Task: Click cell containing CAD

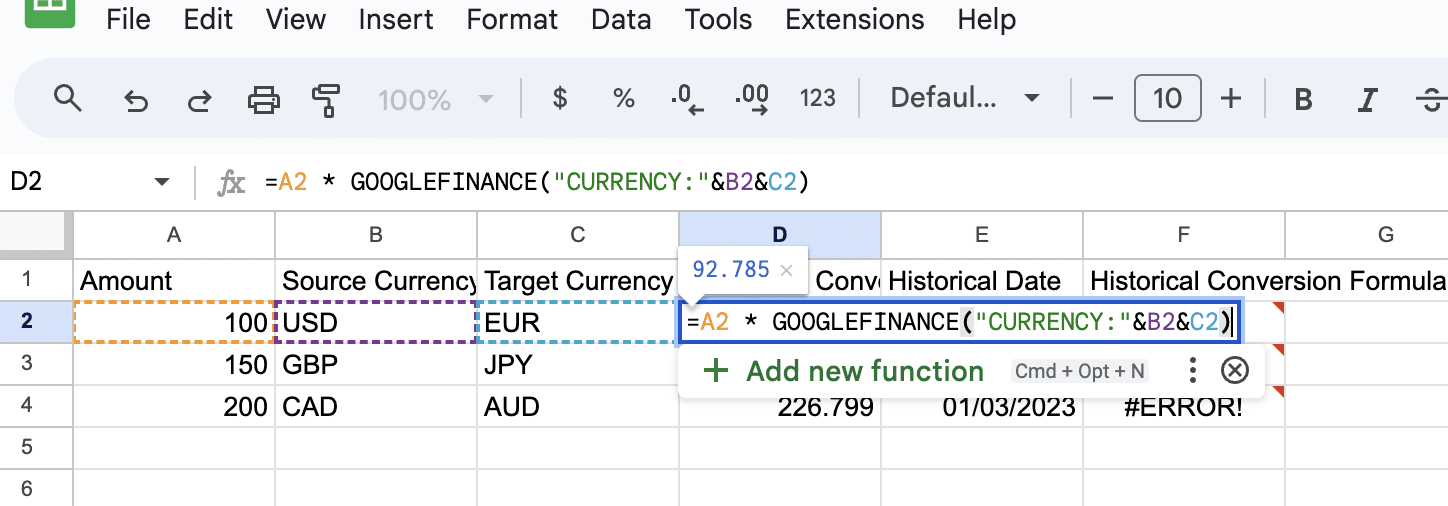Action: click(376, 407)
